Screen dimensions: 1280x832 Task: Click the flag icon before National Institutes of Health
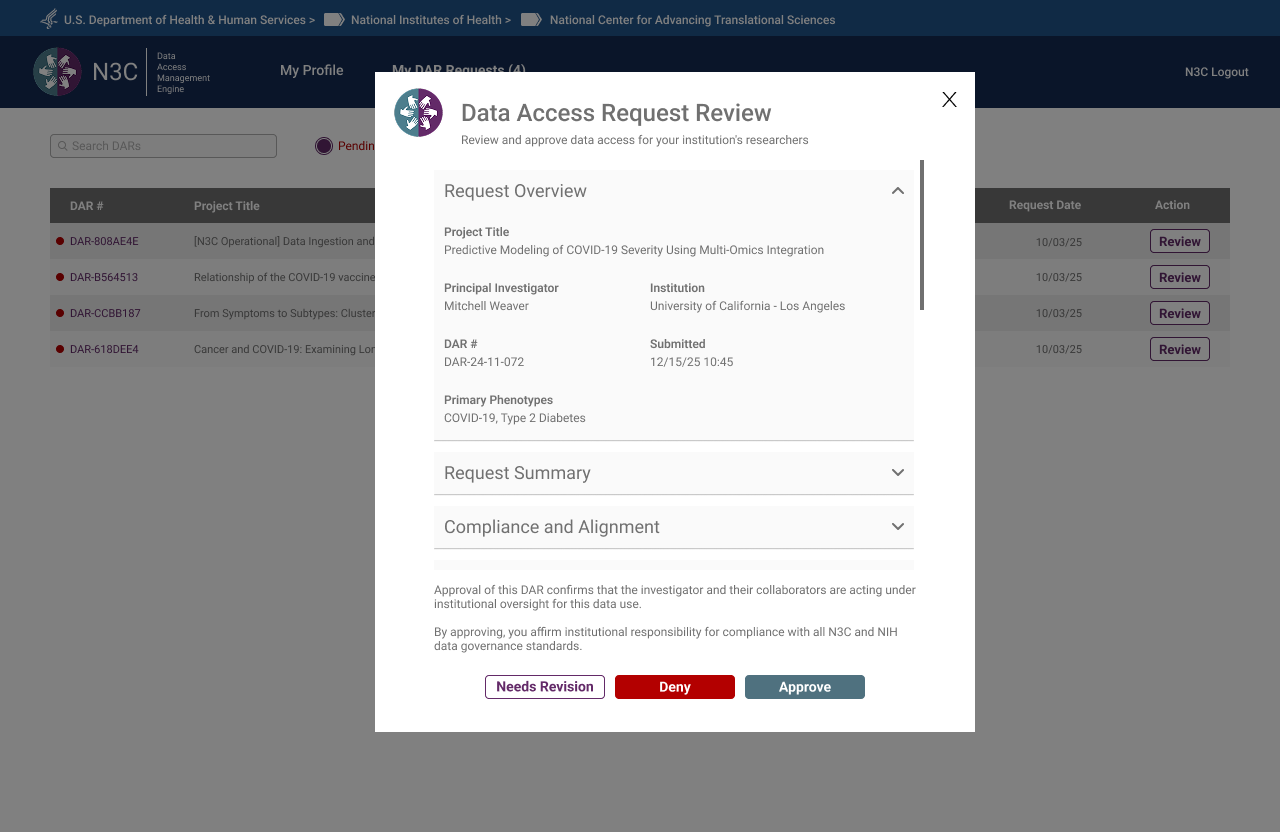334,19
